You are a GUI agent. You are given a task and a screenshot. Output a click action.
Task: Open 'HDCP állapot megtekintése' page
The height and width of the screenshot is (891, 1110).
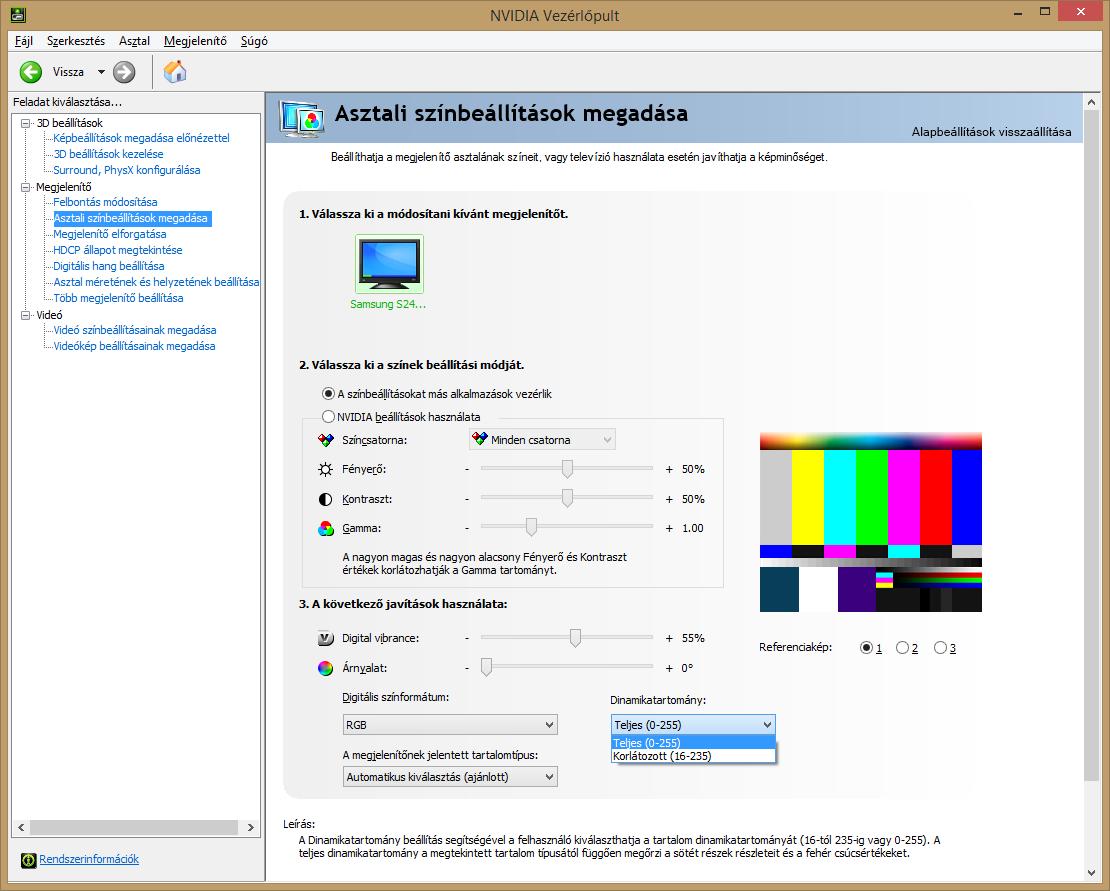click(118, 250)
